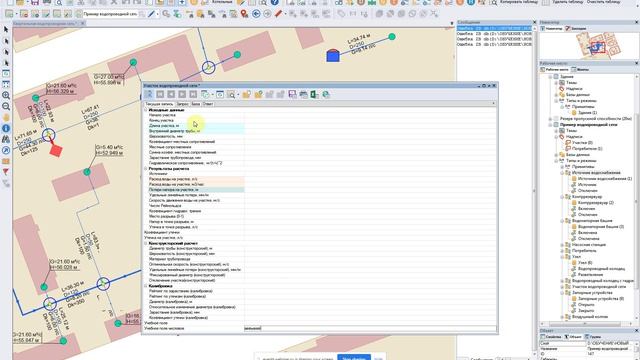Click the printer icon in dialog toolbar

pyautogui.click(x=303, y=95)
